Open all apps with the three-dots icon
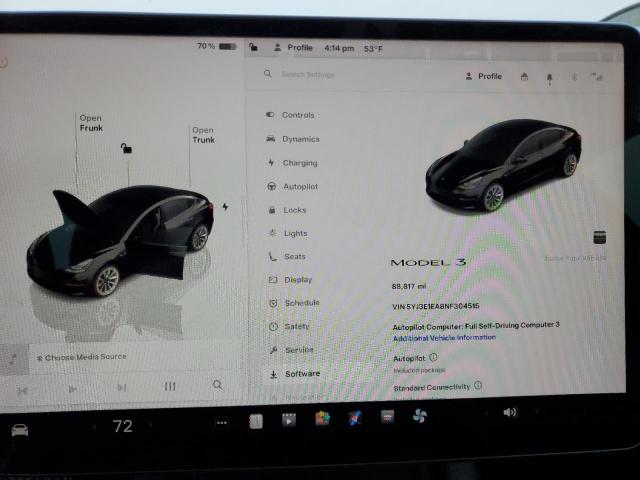Viewport: 640px width, 480px height. (x=222, y=423)
